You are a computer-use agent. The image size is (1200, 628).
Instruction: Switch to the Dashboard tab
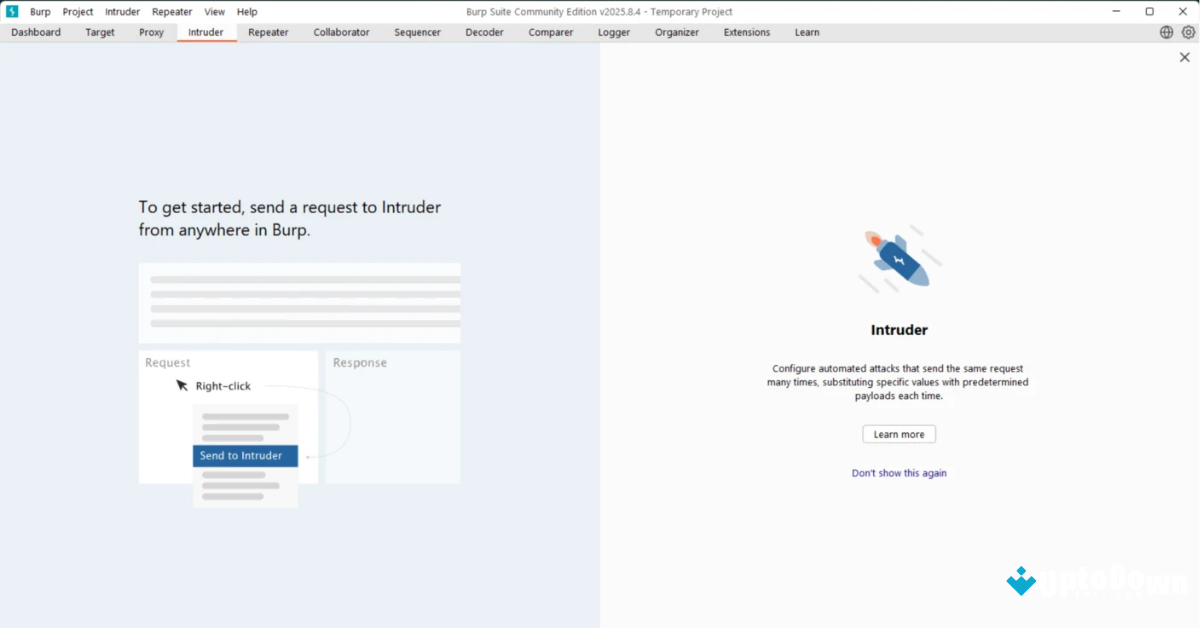pos(35,32)
